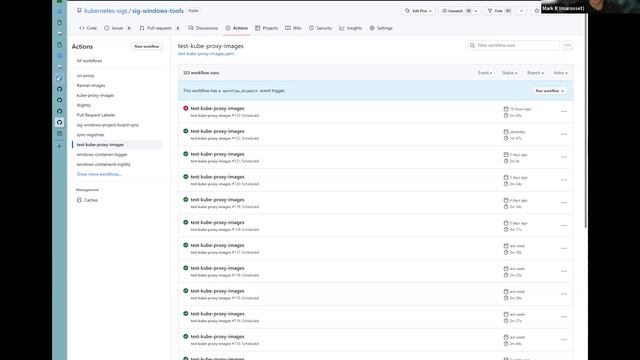Select the highlighted GitHub tab in browser sidebar
Image resolution: width=640 pixels, height=360 pixels.
60,122
